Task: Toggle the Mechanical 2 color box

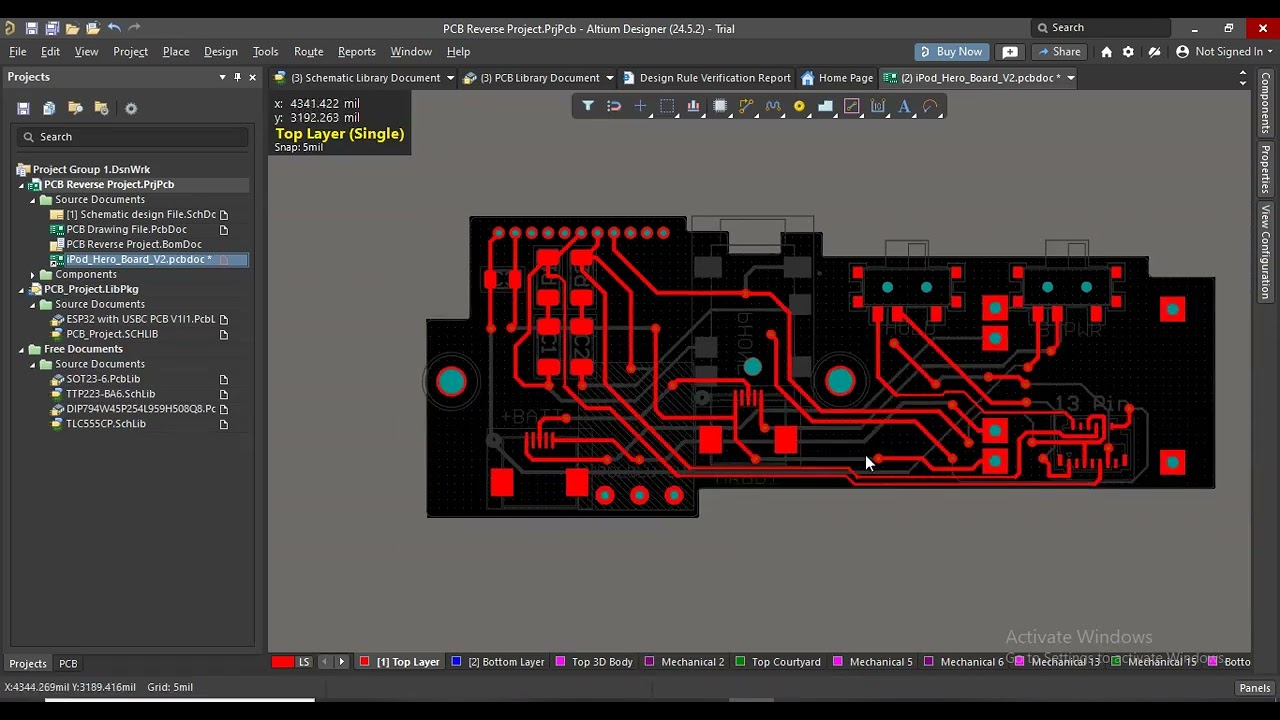Action: click(650, 662)
